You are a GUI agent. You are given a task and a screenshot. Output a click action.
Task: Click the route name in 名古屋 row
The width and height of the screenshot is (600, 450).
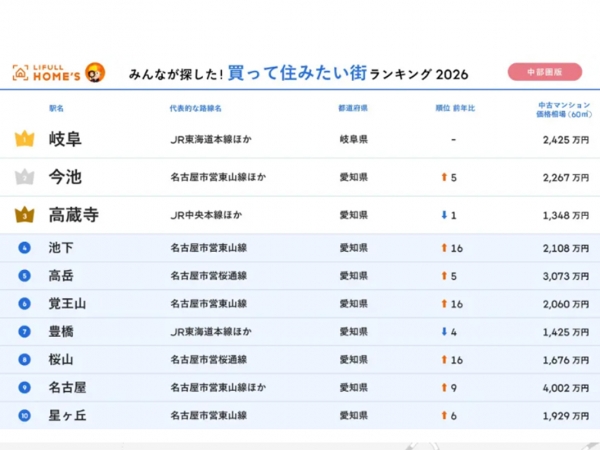[218, 388]
